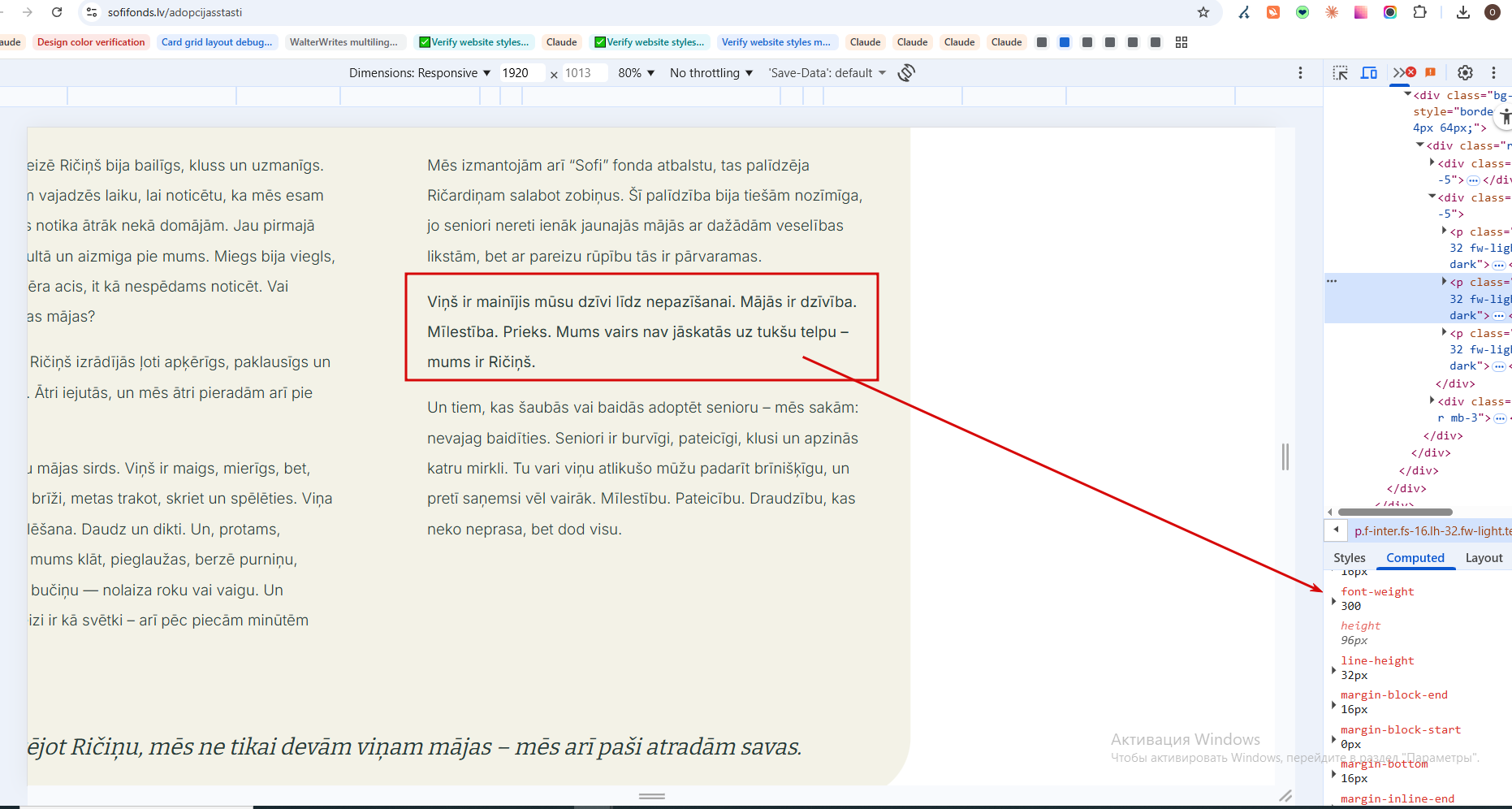1512x809 pixels.
Task: Expand the font-weight computed property
Action: (x=1333, y=601)
